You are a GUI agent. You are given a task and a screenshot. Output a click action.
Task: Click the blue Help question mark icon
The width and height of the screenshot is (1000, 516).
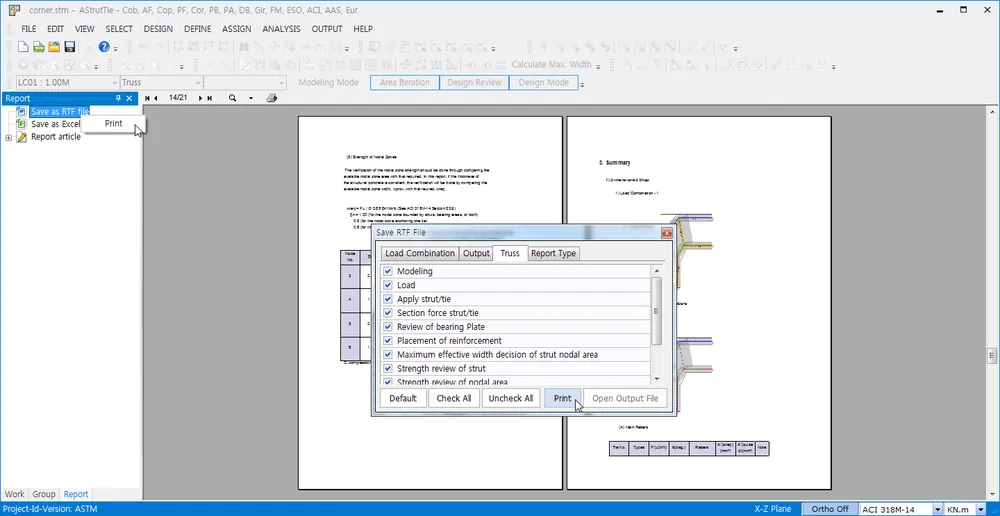(104, 47)
